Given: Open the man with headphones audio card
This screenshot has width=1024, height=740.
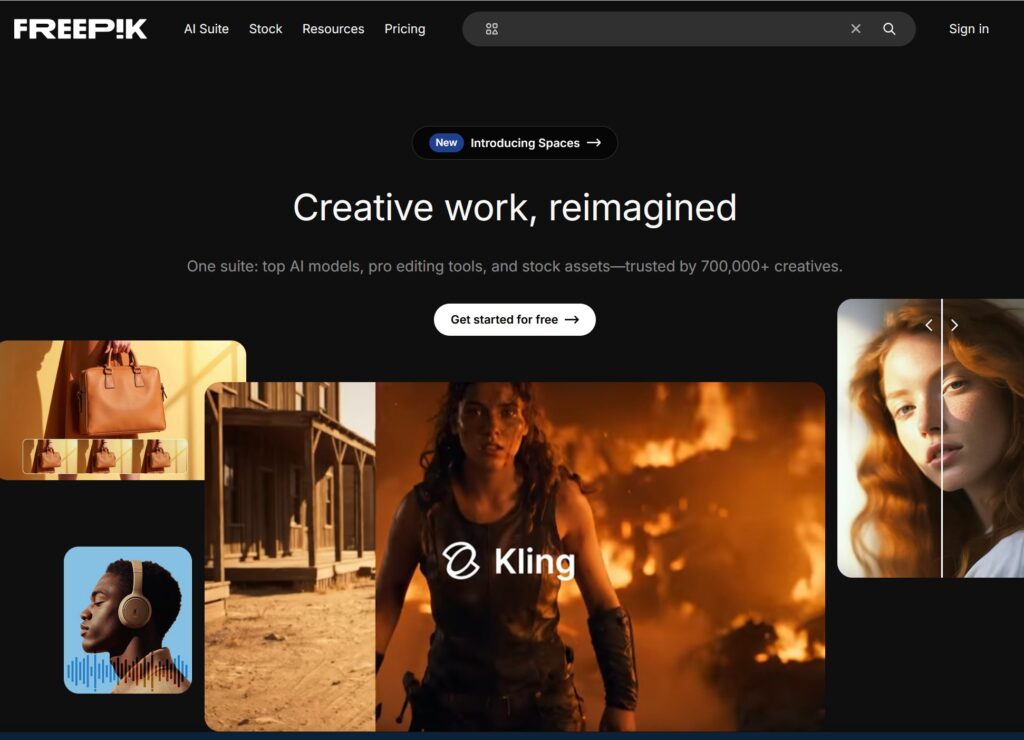Looking at the screenshot, I should 127,620.
